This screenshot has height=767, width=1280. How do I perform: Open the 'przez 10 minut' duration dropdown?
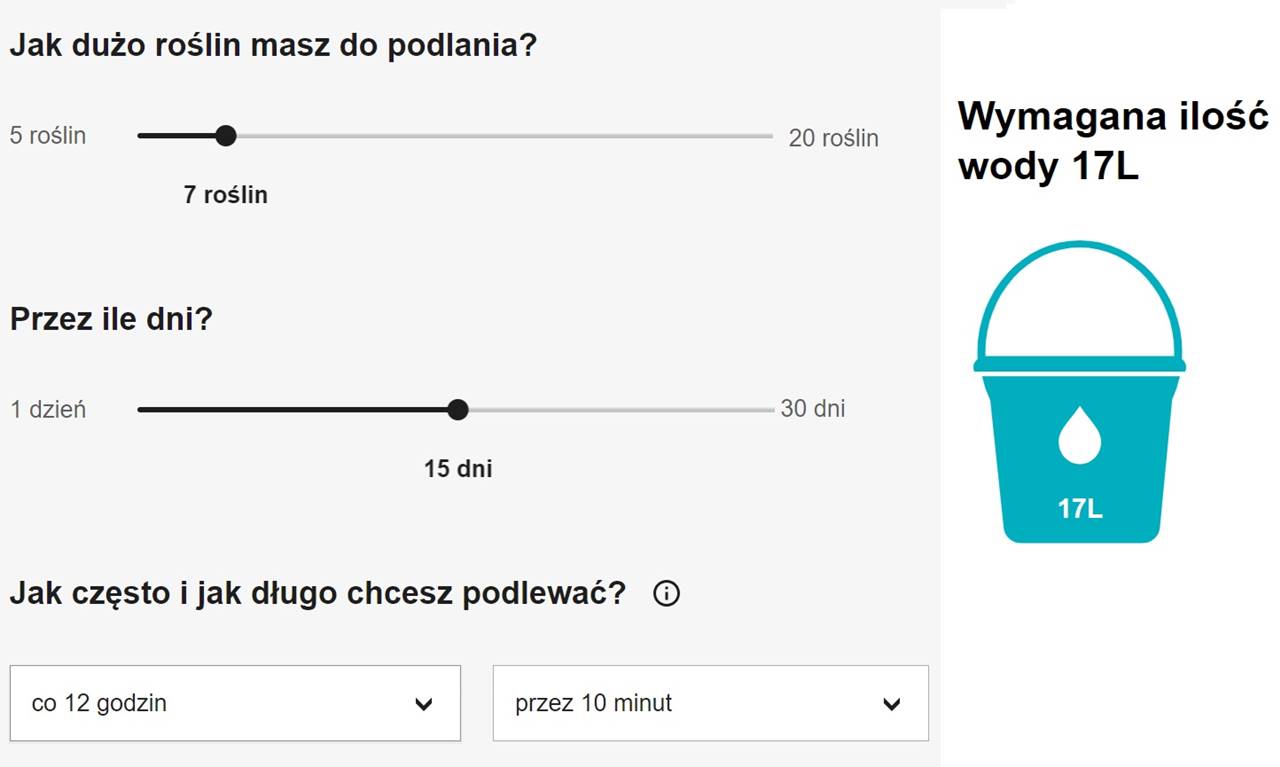pyautogui.click(x=710, y=704)
